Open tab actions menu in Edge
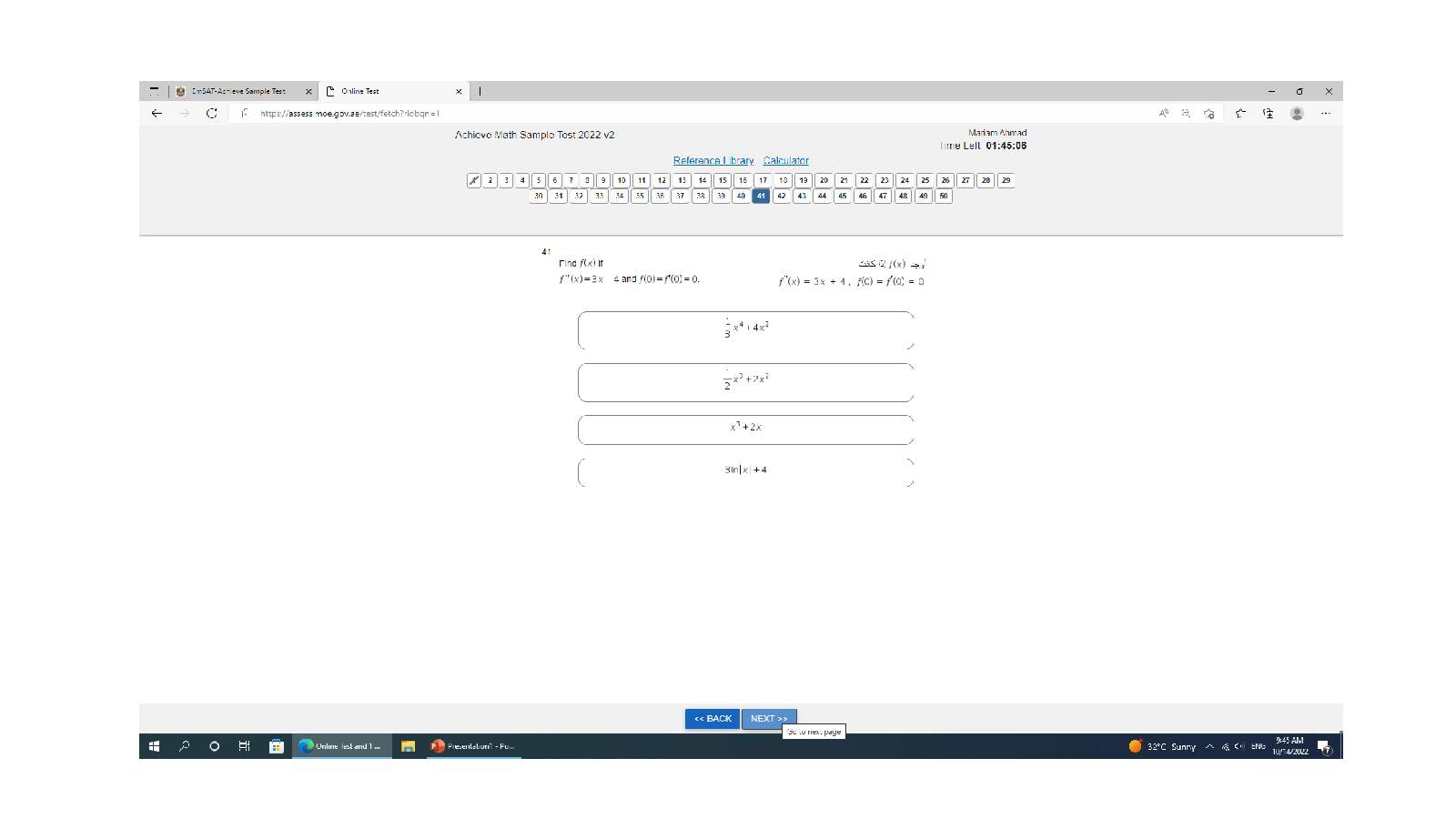Screen dimensions: 1456x819 154,91
